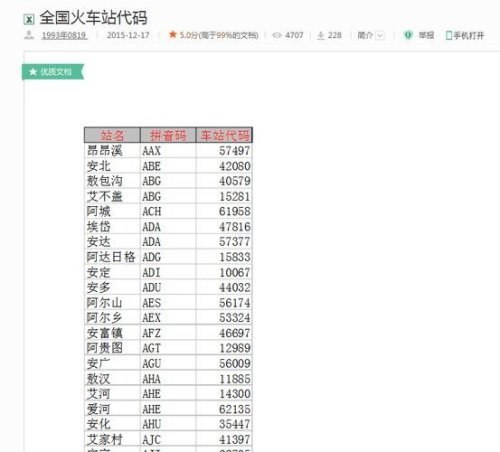Click pinyin code AES
500x452 pixels.
[151, 303]
